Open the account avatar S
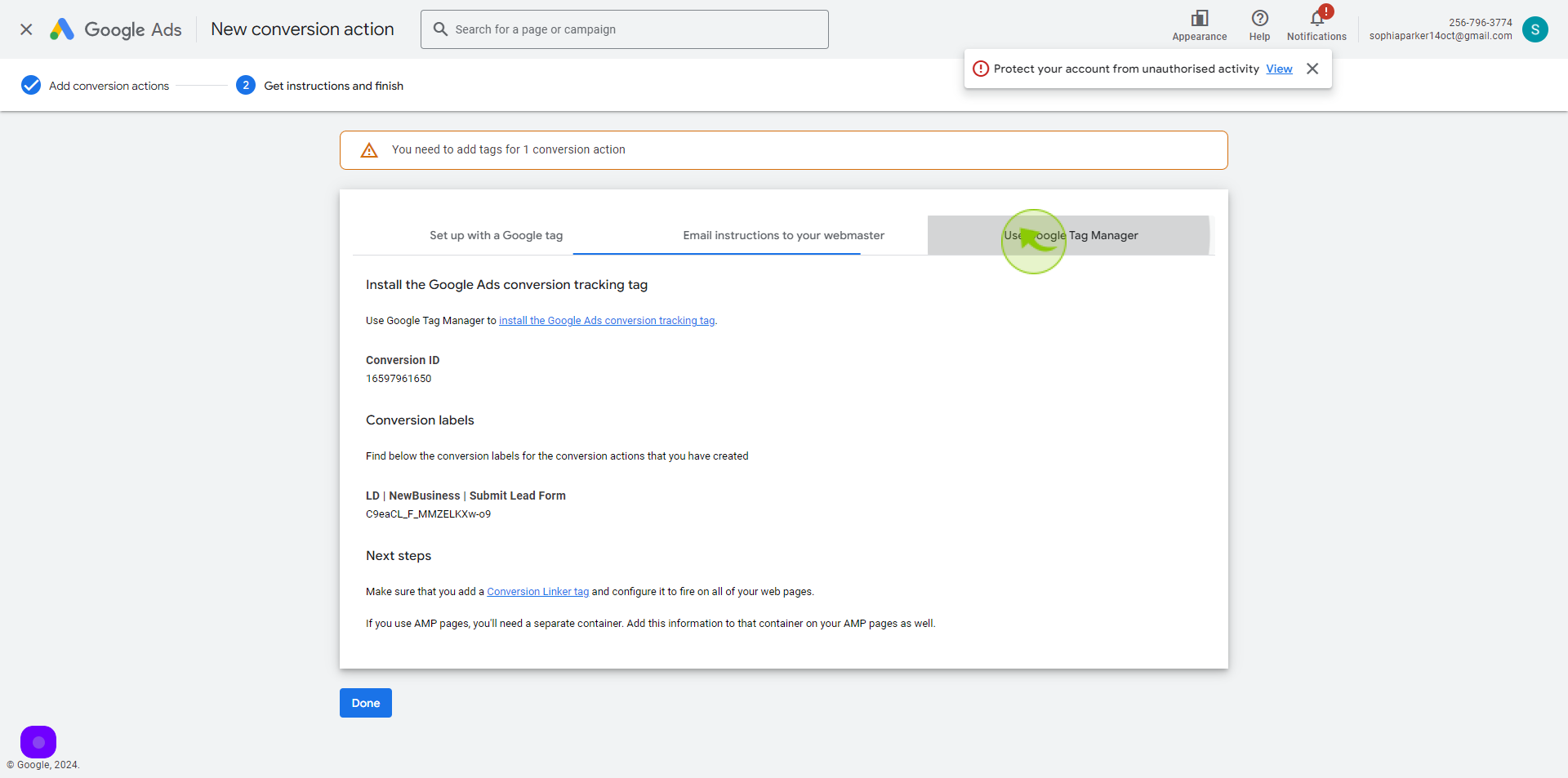 click(x=1535, y=29)
